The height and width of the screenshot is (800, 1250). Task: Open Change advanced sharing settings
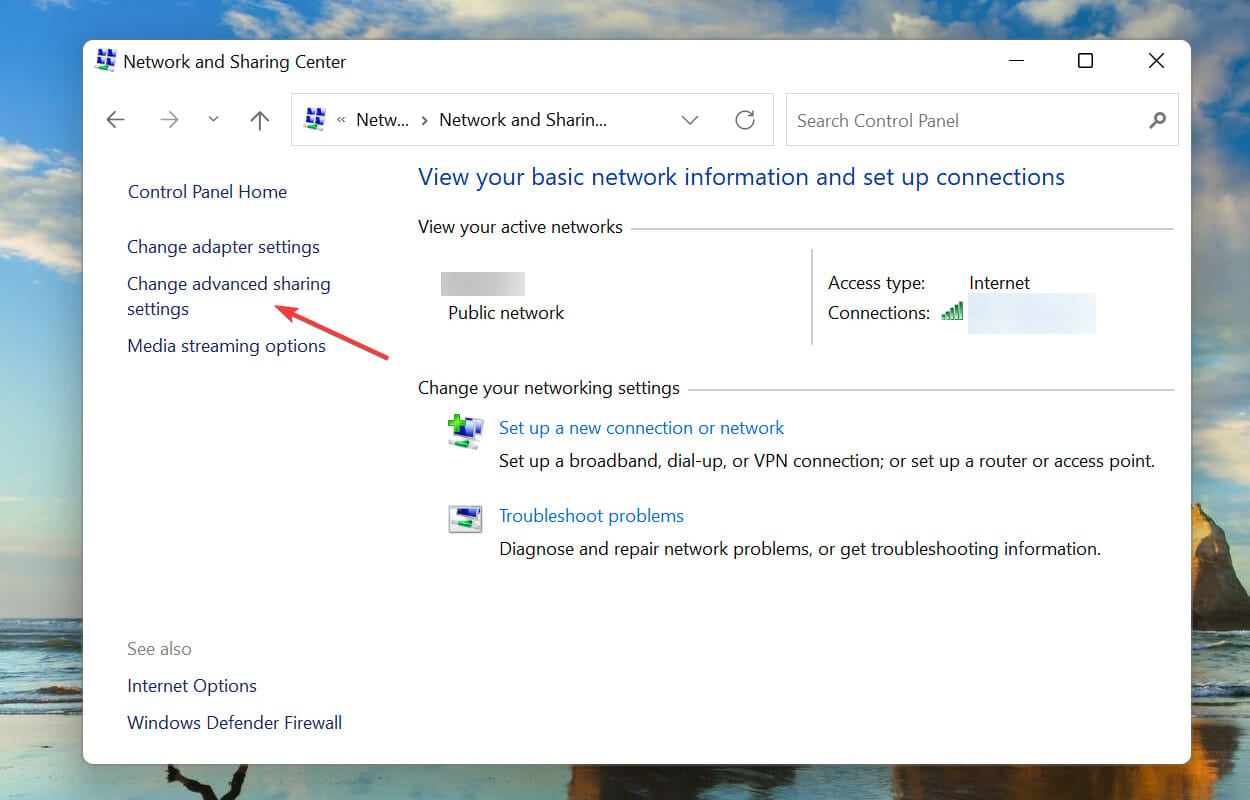(228, 296)
